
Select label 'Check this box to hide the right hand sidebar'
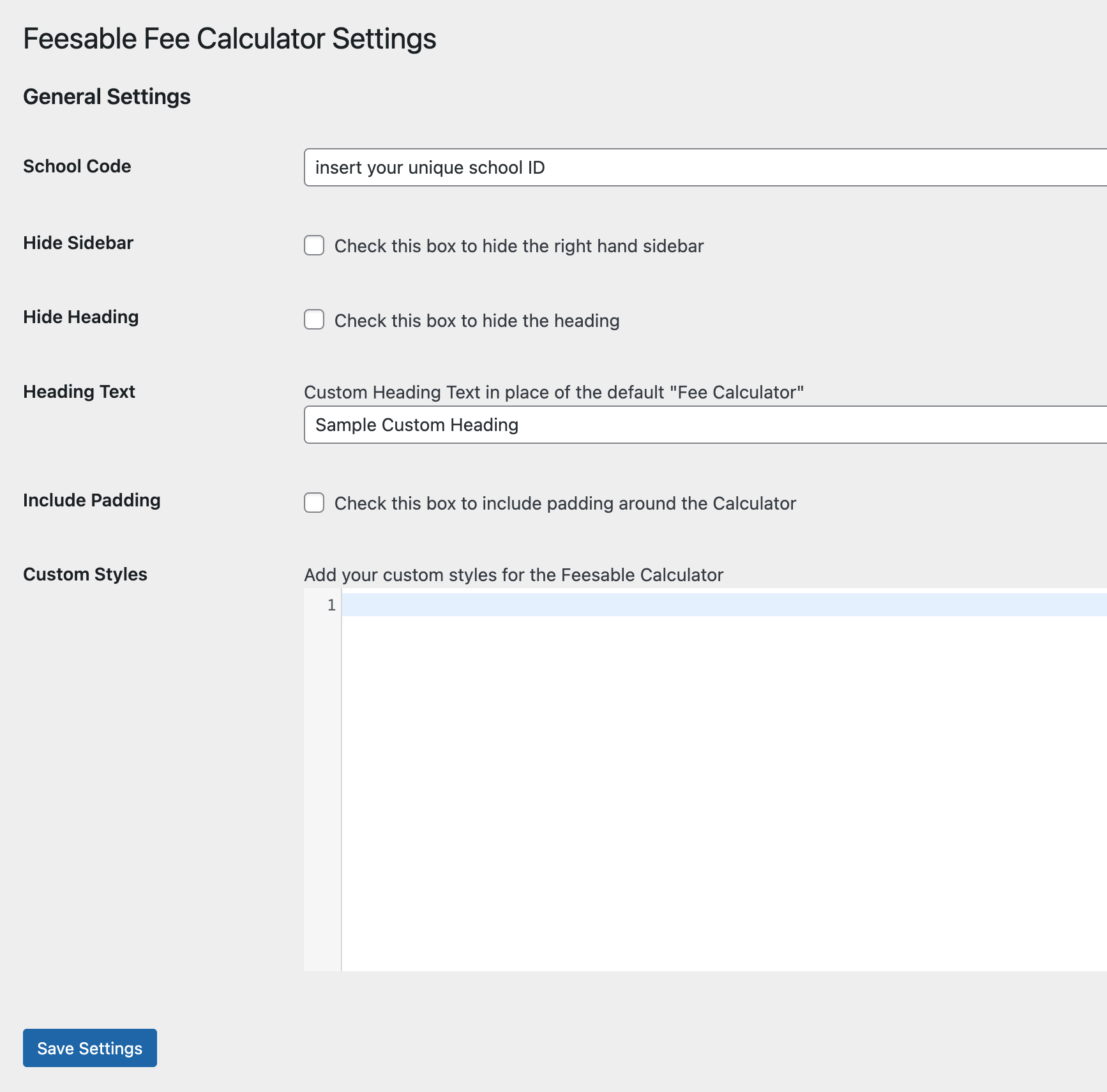[519, 246]
